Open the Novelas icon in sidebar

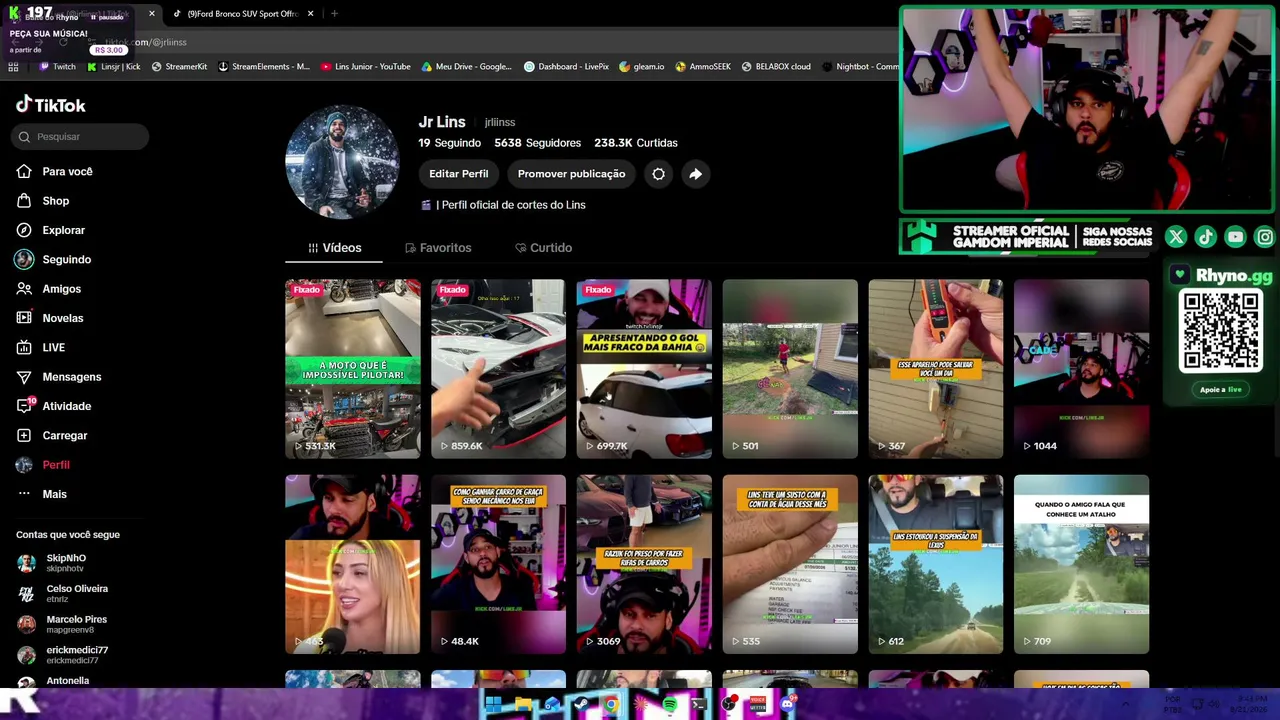point(24,318)
